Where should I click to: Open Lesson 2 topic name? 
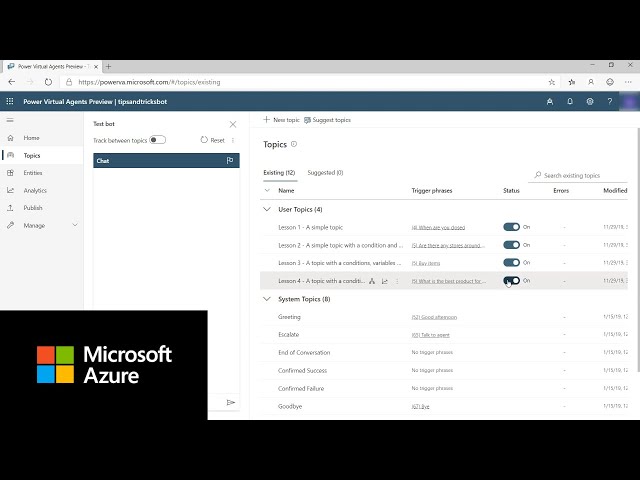340,245
